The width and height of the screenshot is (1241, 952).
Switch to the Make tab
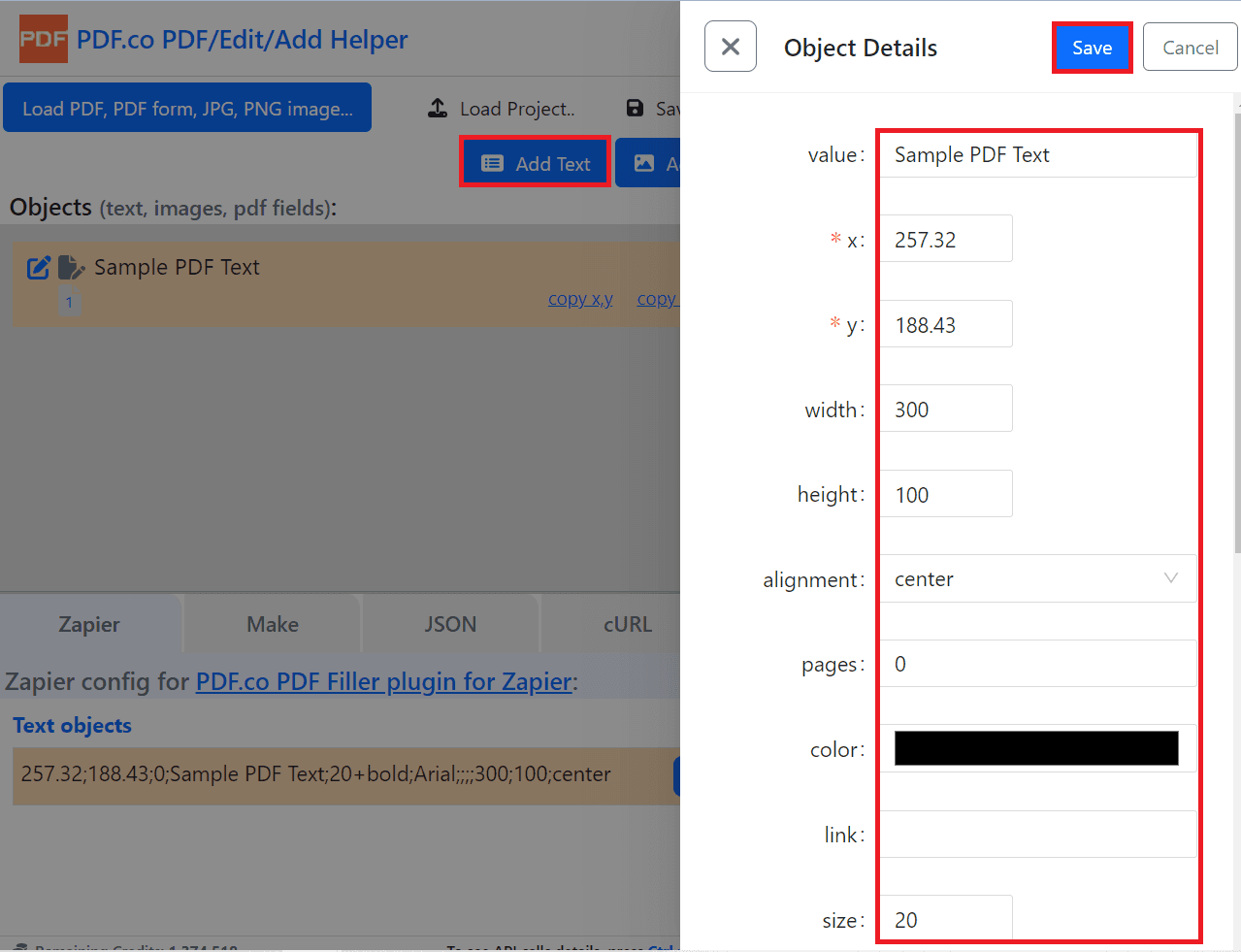coord(273,624)
